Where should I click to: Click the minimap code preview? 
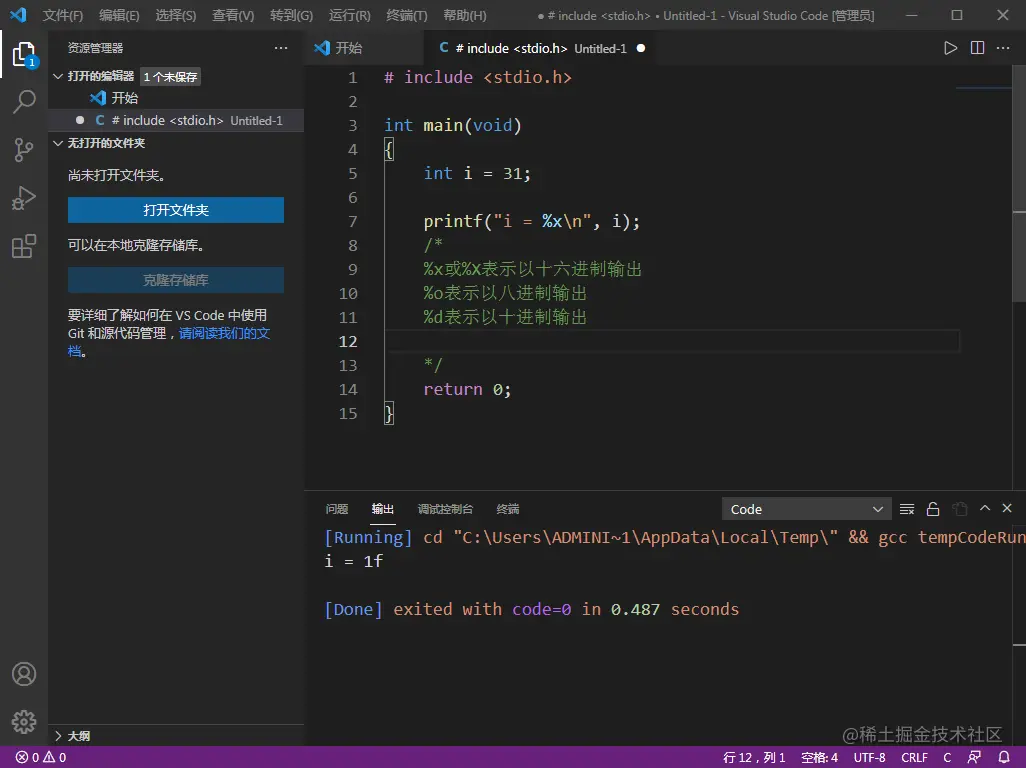pos(983,88)
